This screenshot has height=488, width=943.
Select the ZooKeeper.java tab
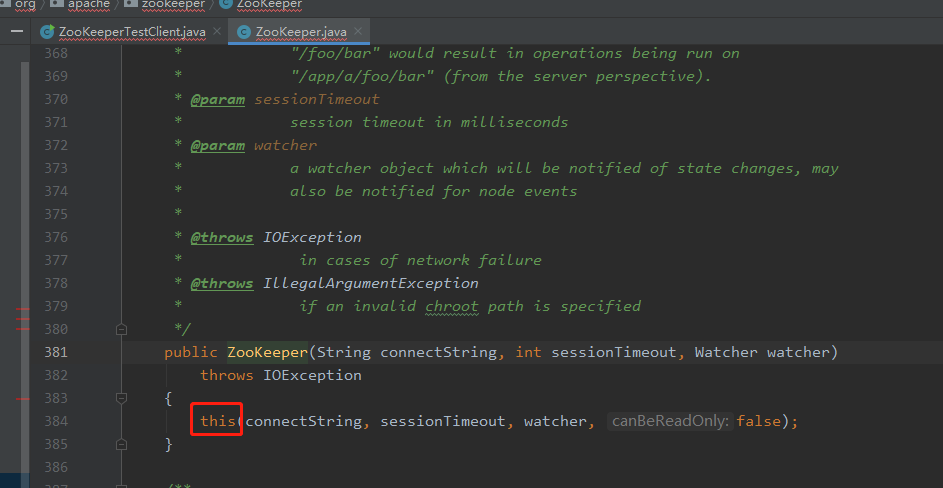(299, 32)
